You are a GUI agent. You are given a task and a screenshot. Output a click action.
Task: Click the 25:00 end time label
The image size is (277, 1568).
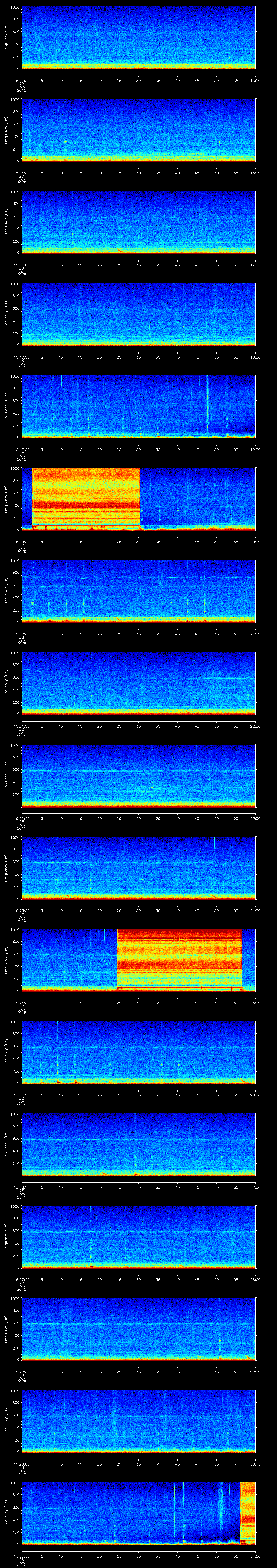[x=255, y=1003]
